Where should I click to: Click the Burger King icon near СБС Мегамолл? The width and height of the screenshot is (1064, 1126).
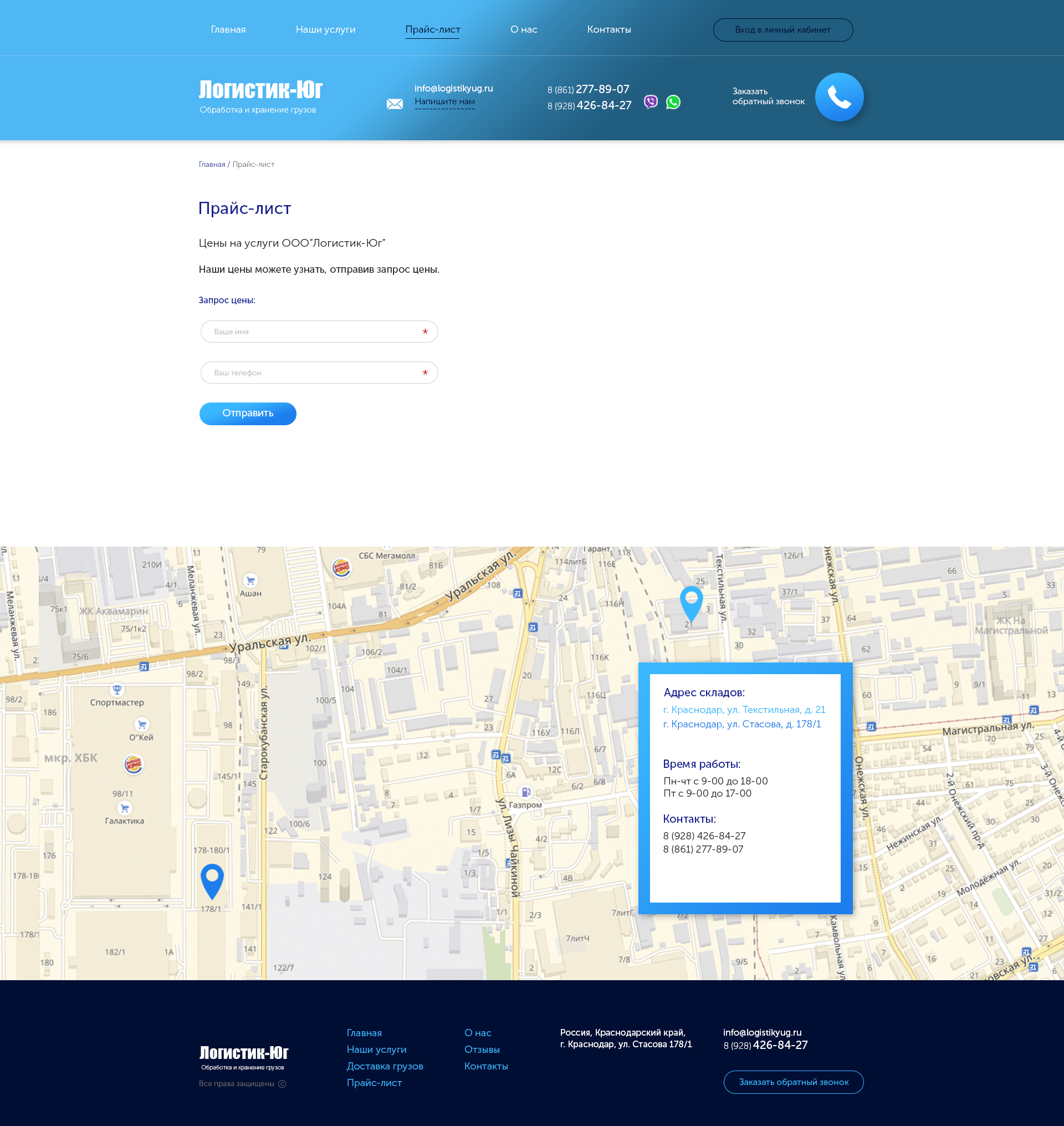click(x=341, y=567)
